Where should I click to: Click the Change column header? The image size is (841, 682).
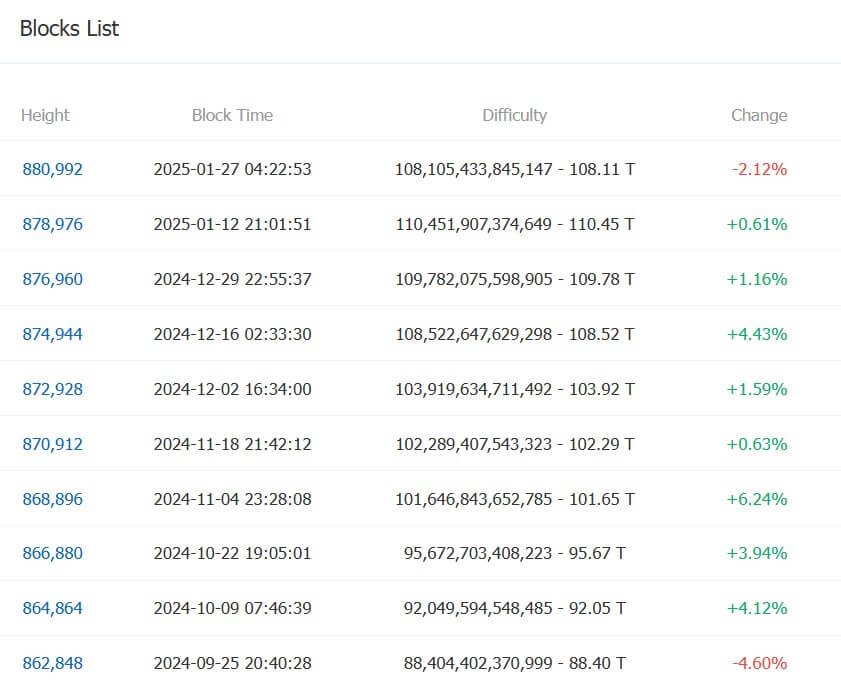click(759, 115)
